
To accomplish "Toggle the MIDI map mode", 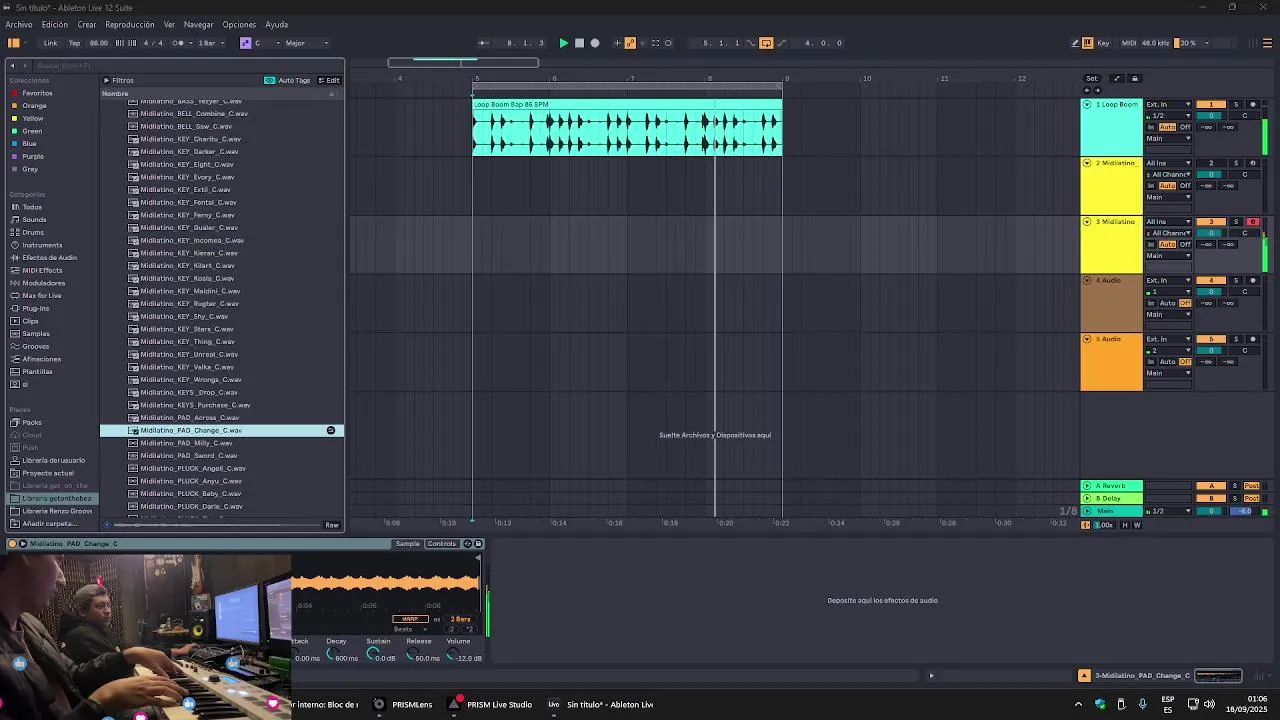I will click(x=1129, y=43).
